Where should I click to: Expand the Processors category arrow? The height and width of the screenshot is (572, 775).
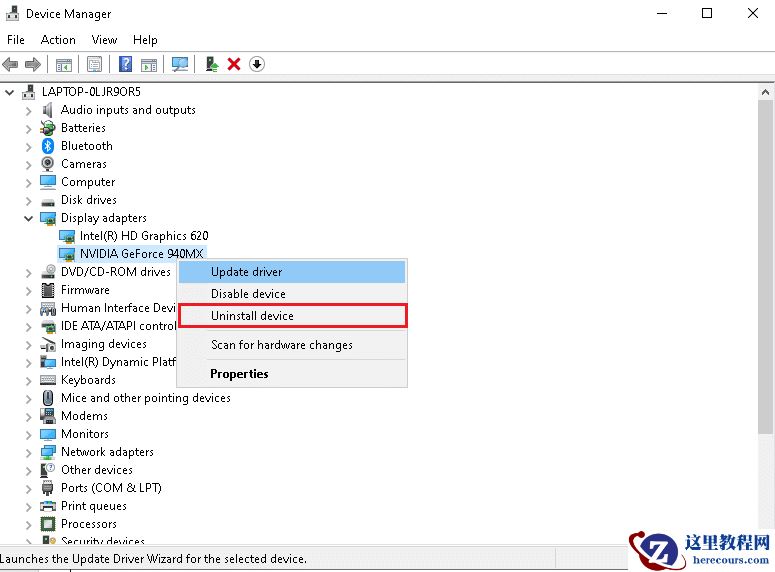pos(29,525)
